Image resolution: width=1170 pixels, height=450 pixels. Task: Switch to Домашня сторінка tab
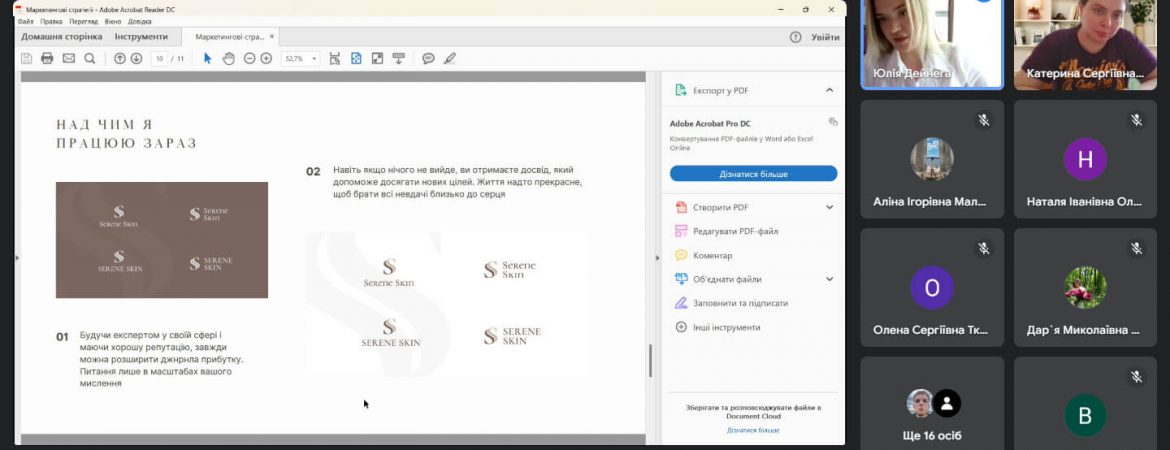coord(62,37)
